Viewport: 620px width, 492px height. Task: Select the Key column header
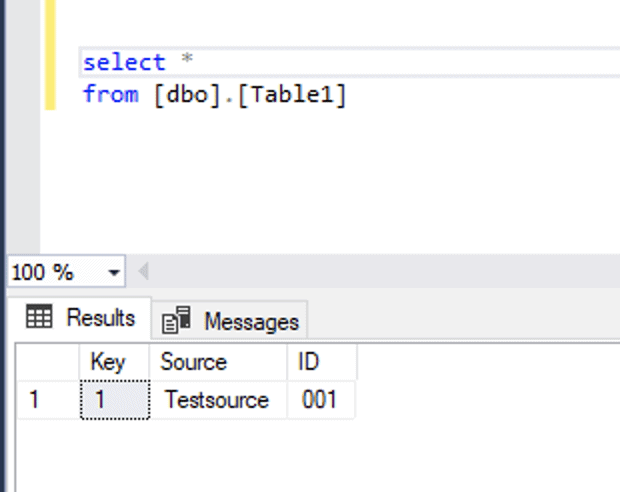[108, 361]
